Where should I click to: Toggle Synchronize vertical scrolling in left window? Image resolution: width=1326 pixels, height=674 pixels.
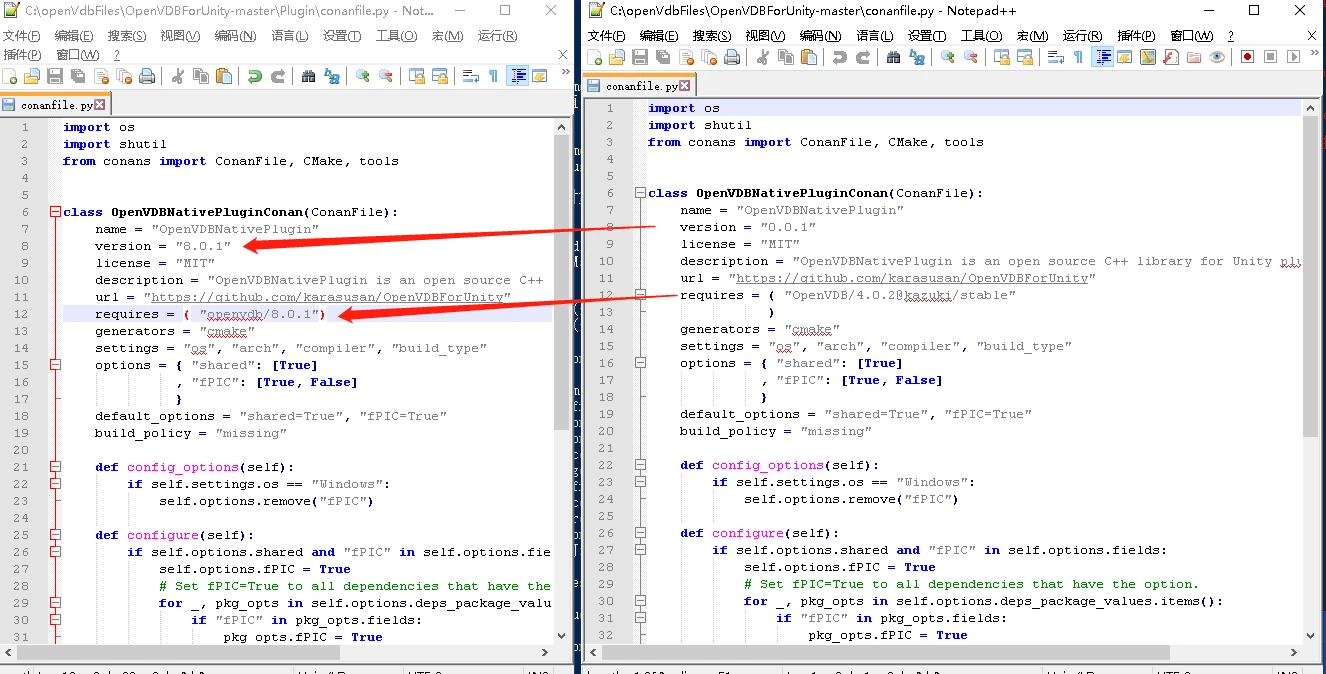pos(417,76)
